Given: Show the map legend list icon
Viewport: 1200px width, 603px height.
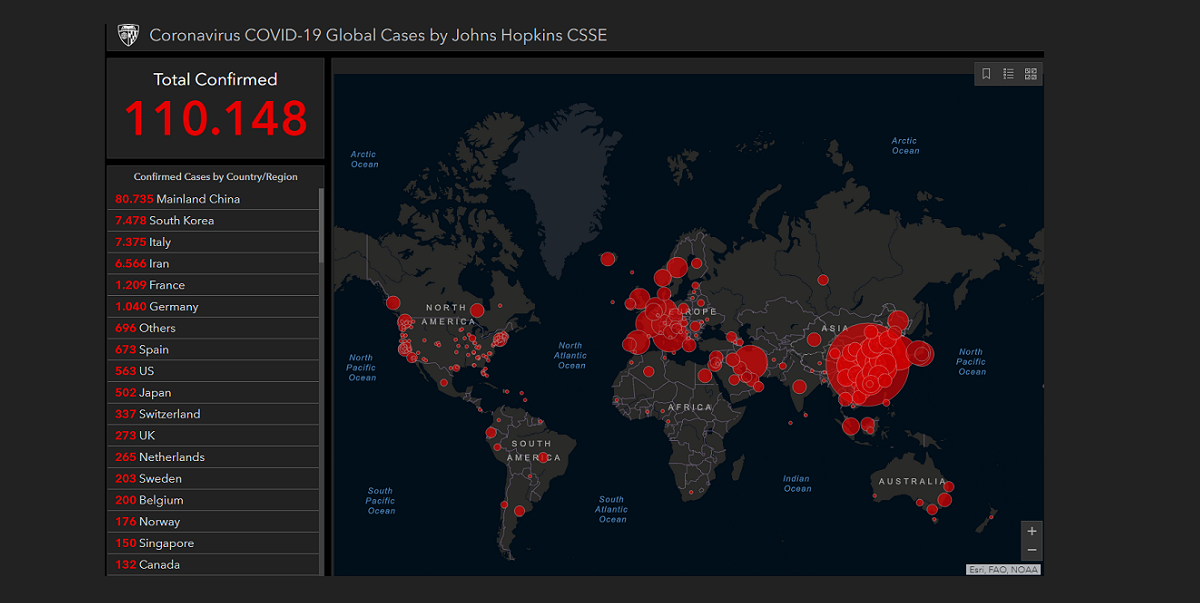Looking at the screenshot, I should click(1008, 74).
